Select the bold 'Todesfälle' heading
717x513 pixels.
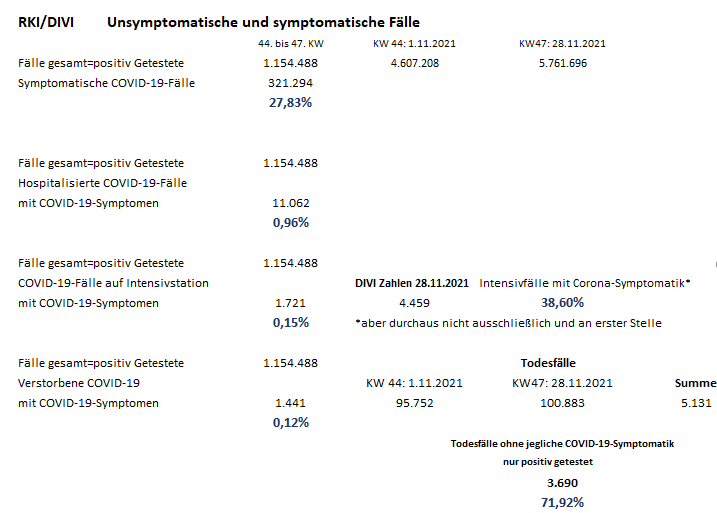click(x=548, y=363)
